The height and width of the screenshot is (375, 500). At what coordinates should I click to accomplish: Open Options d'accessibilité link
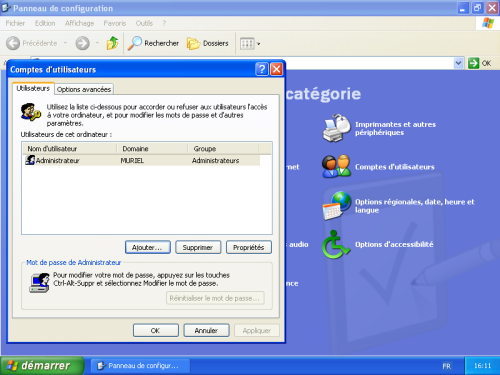pos(394,244)
